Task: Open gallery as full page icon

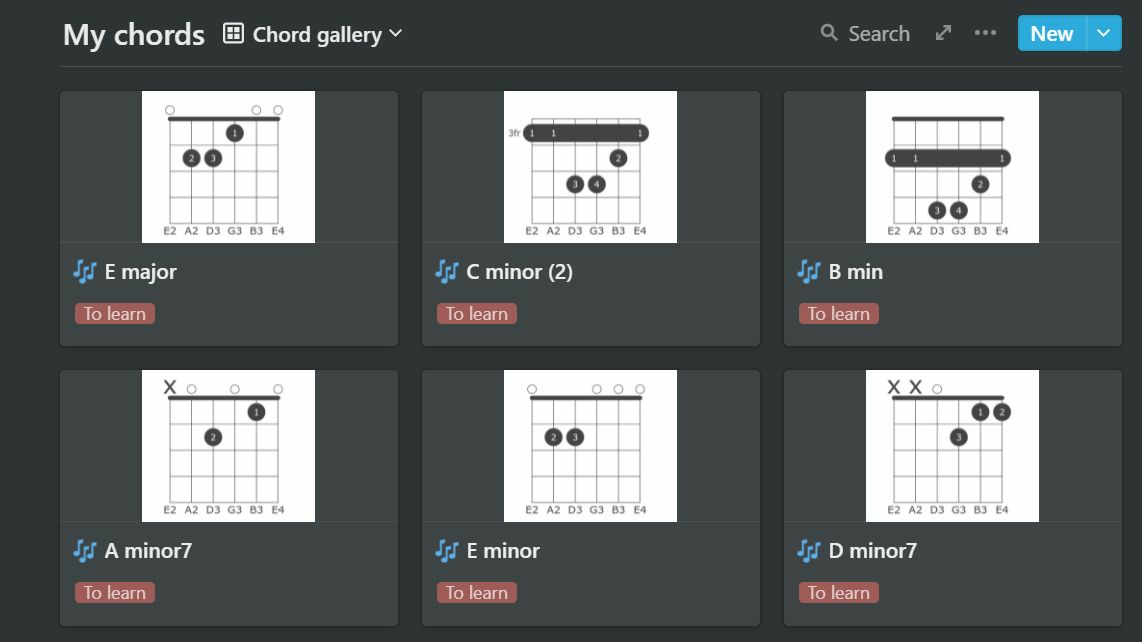Action: coord(943,33)
